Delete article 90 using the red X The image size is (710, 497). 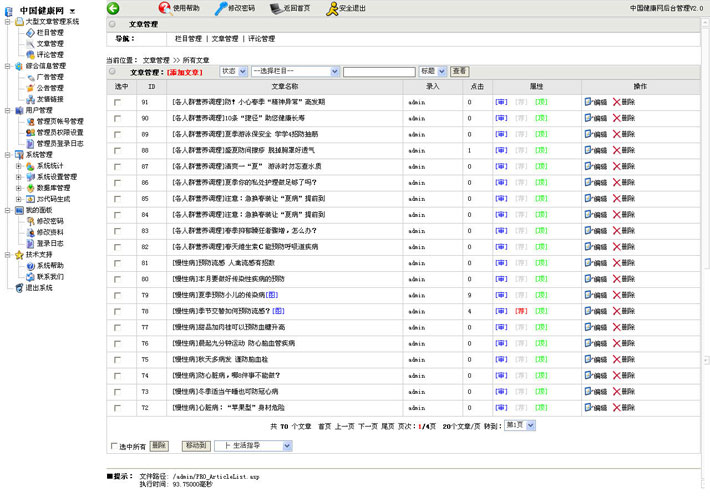tap(623, 118)
